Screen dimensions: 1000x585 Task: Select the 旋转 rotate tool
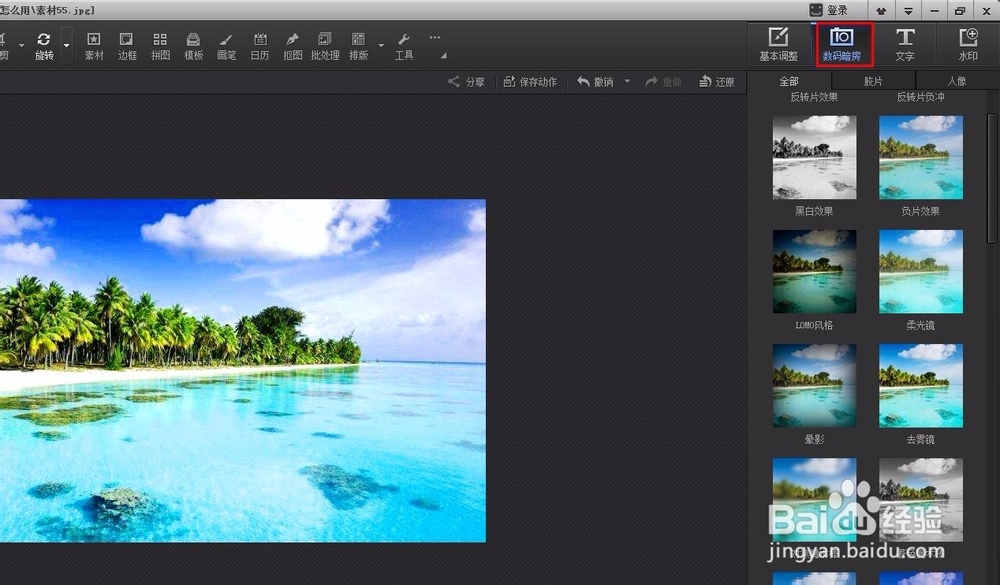tap(43, 47)
